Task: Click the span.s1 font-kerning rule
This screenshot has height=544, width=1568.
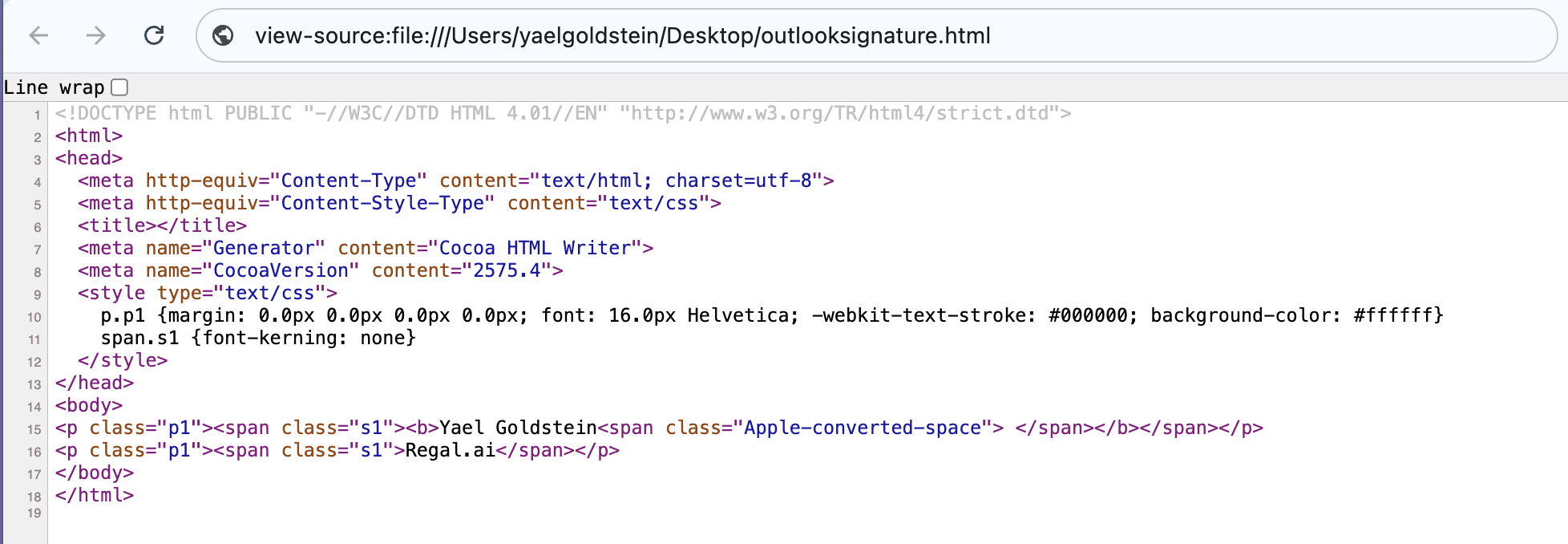Action: click(x=258, y=338)
